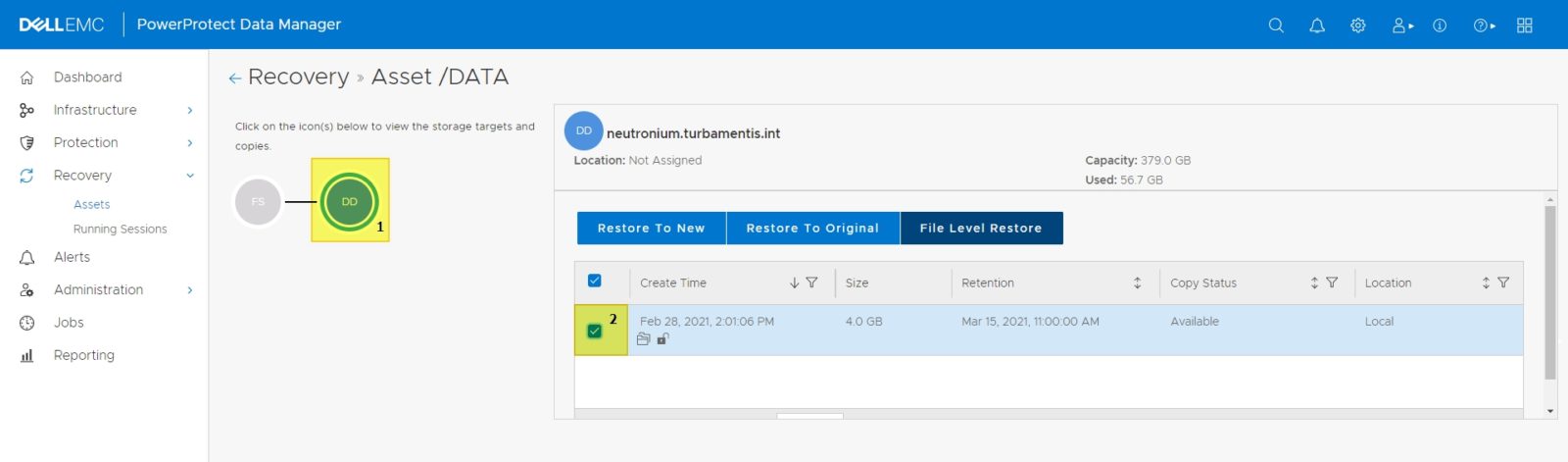Open Running Sessions under Recovery

[120, 229]
